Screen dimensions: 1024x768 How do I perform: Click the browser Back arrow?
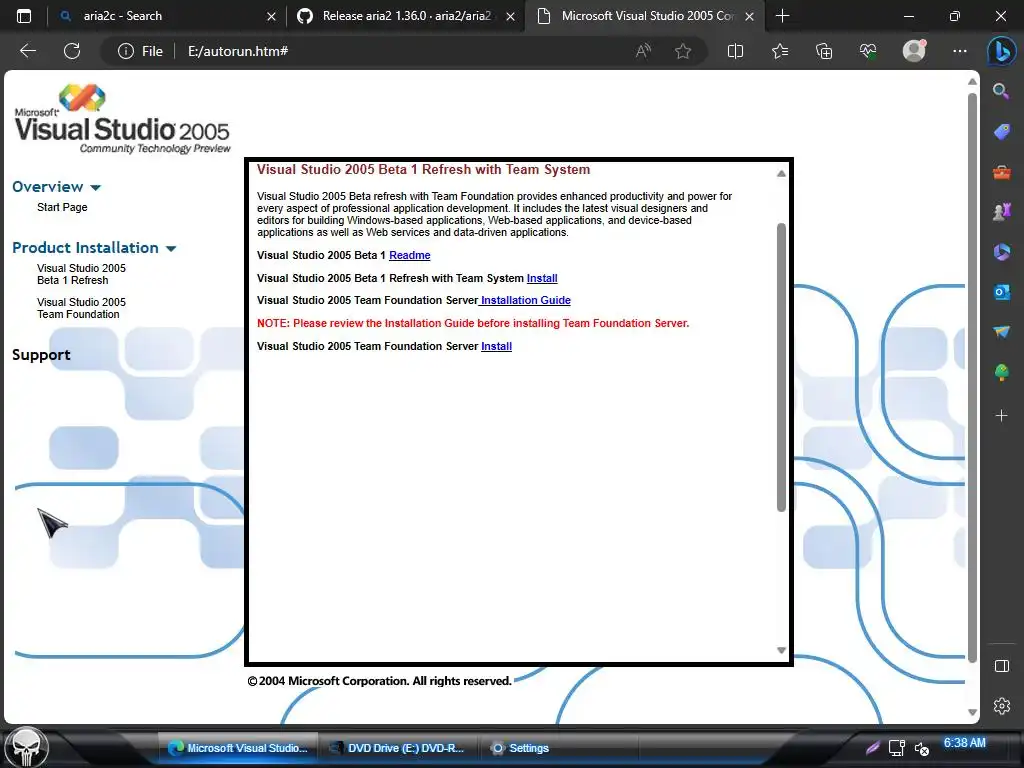tap(27, 51)
